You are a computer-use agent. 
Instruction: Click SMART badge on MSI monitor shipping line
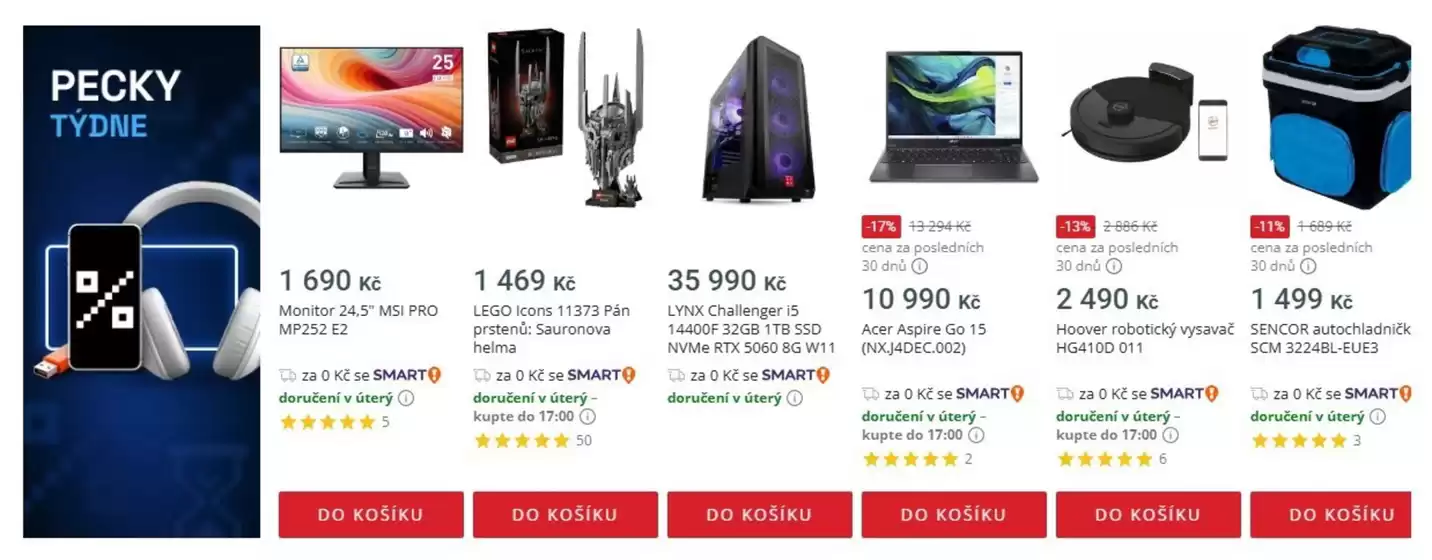click(407, 375)
